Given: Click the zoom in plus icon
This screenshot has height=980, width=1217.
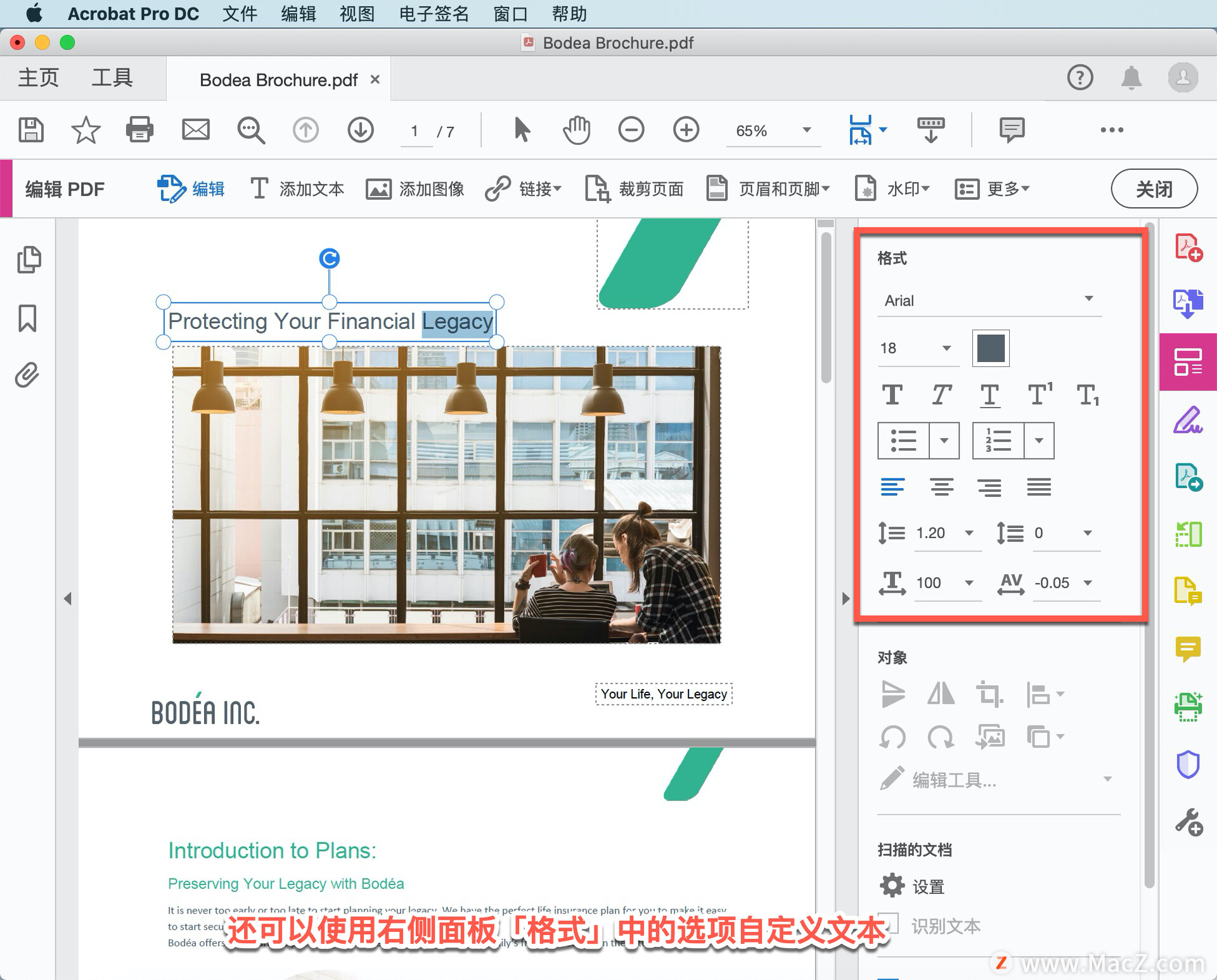Looking at the screenshot, I should click(686, 130).
